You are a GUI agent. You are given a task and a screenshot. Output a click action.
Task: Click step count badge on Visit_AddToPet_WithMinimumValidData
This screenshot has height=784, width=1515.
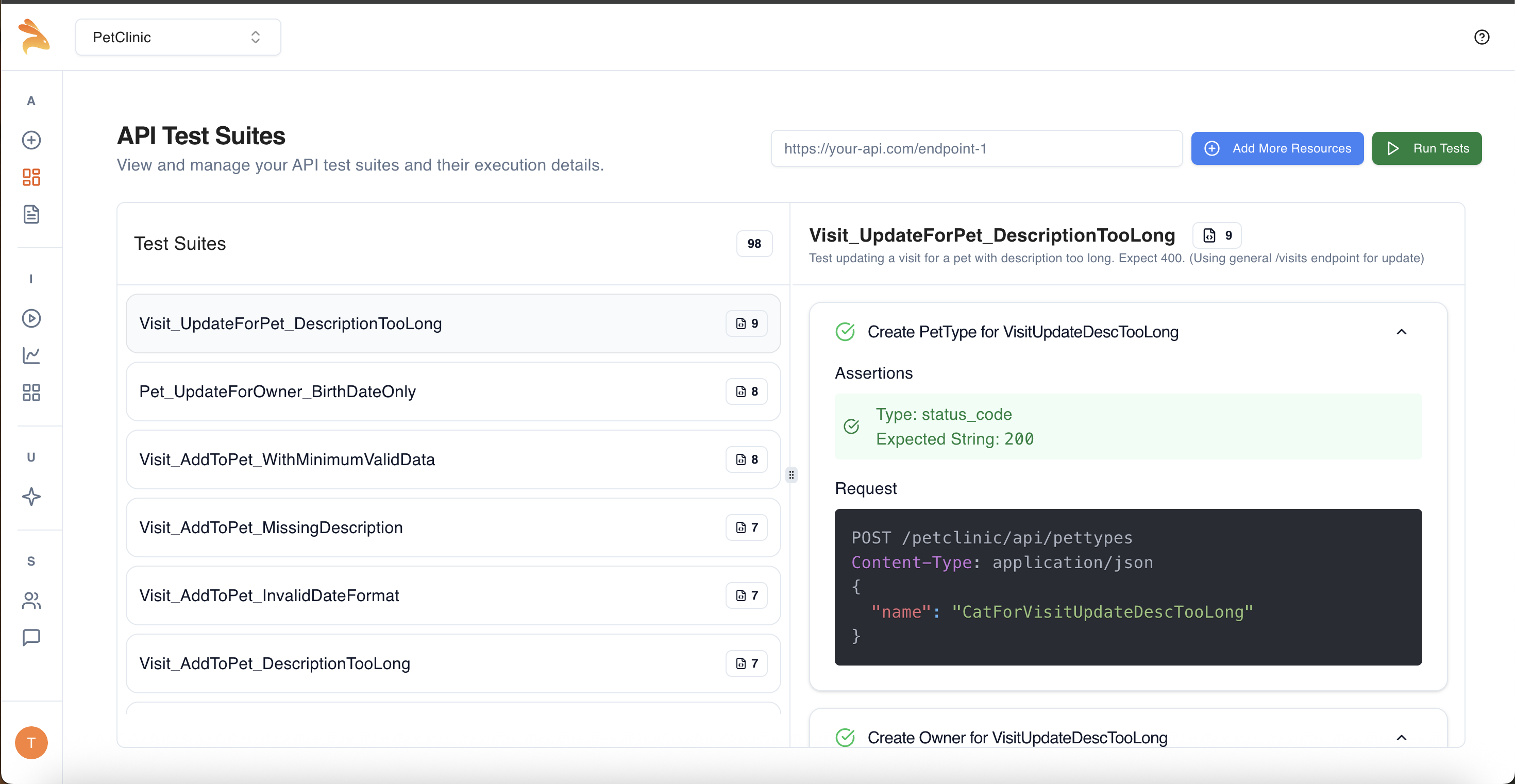coord(746,459)
